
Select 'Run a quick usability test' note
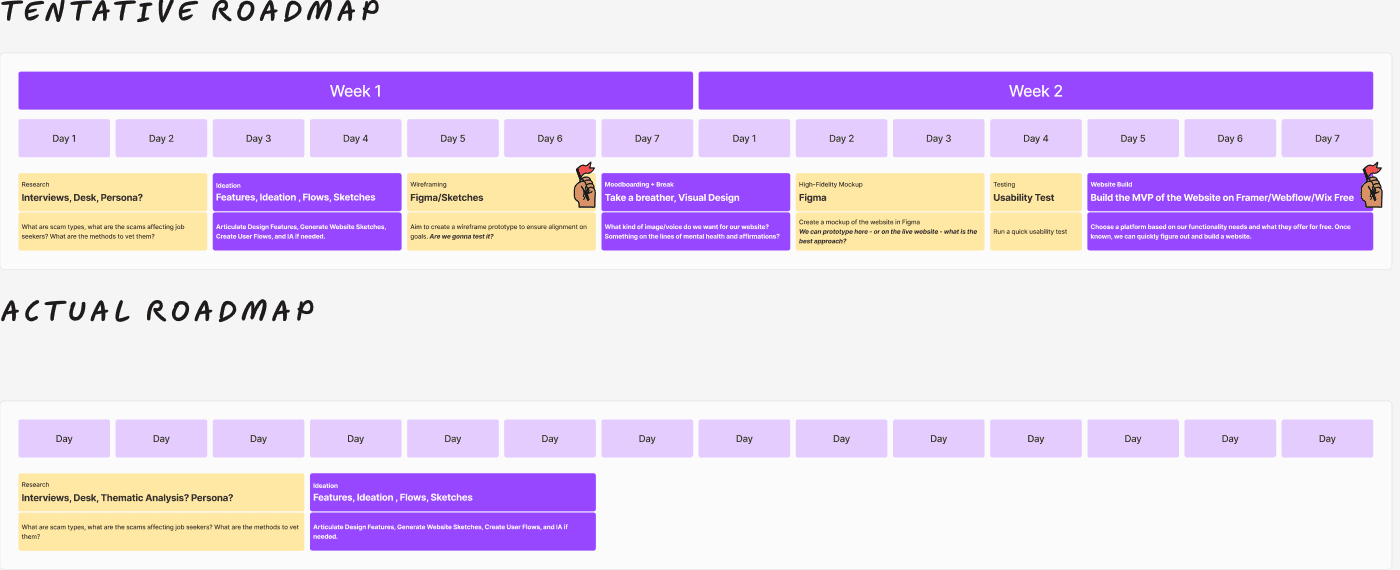[x=1036, y=232]
